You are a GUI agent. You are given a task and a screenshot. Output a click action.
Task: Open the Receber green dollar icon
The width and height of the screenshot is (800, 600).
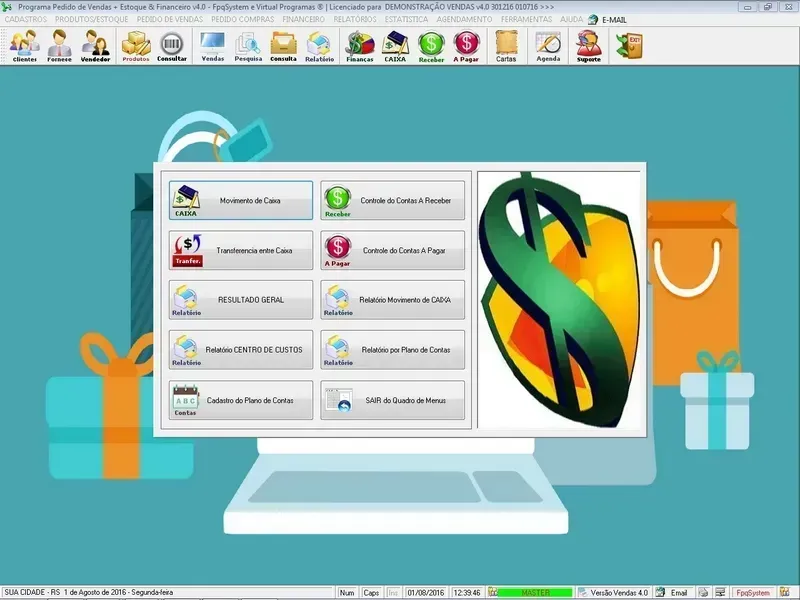click(x=431, y=46)
